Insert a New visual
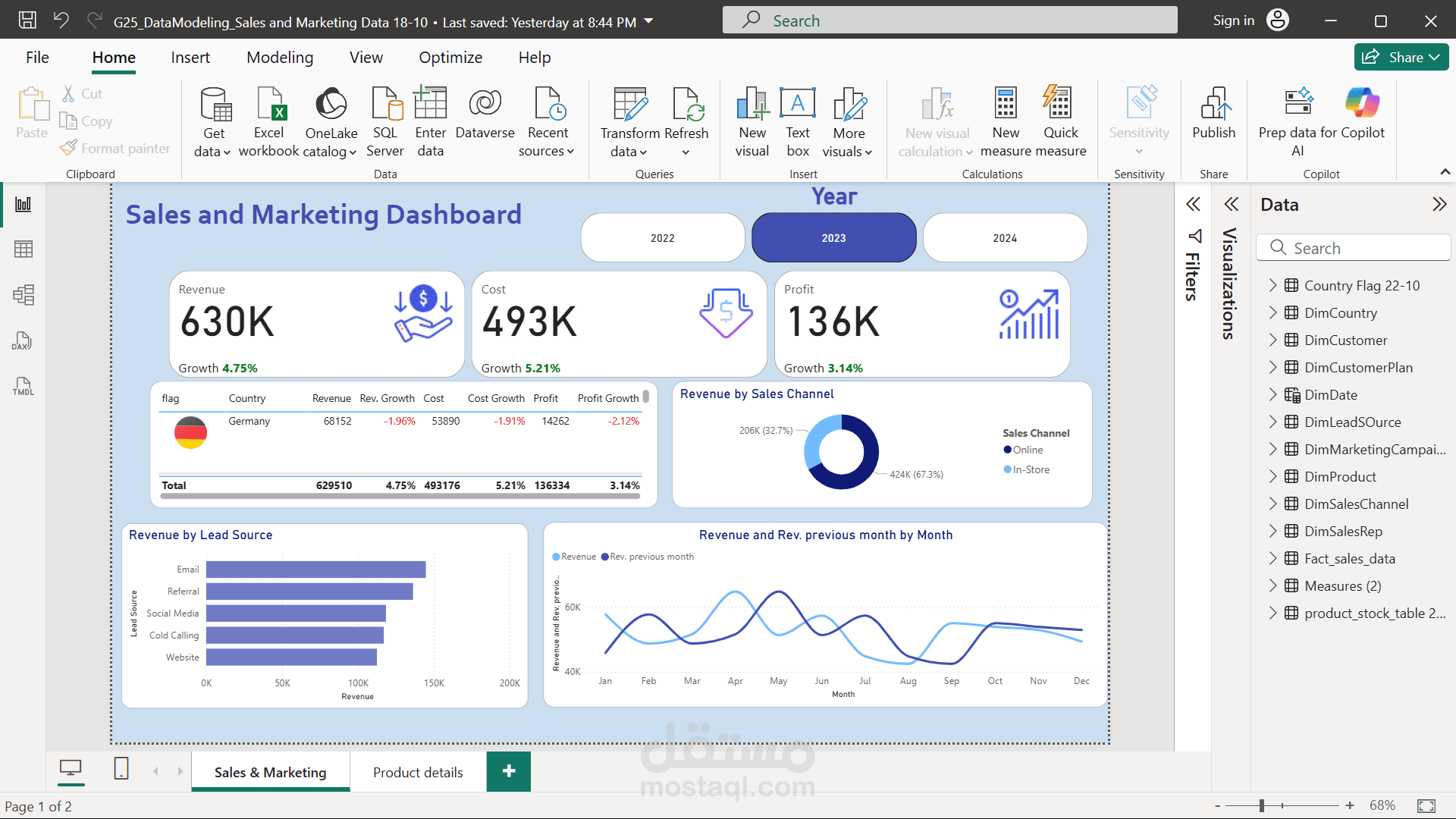Screen dimensions: 1456x819 click(x=752, y=122)
